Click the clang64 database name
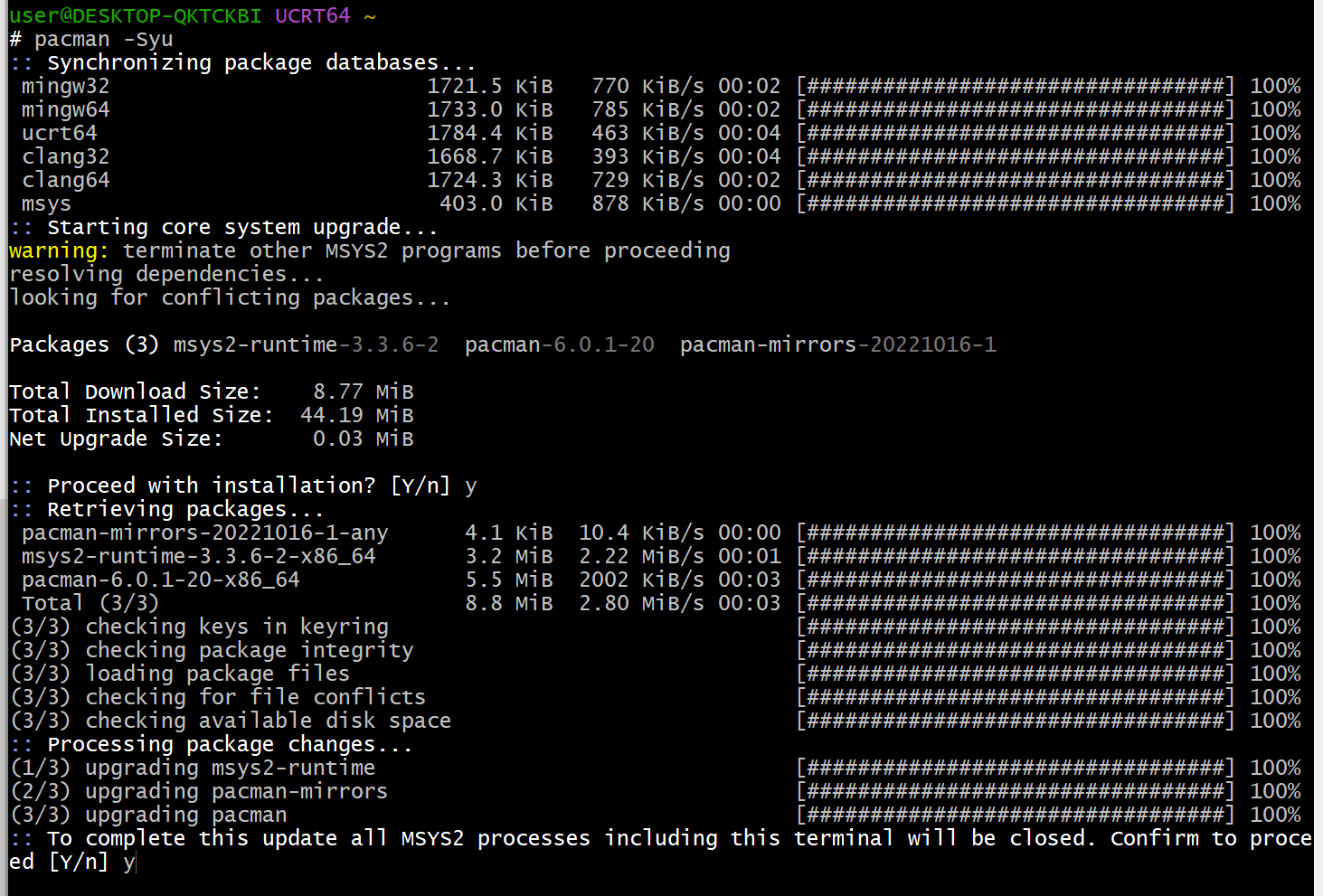Screen dimensions: 1323x896 [x=65, y=181]
